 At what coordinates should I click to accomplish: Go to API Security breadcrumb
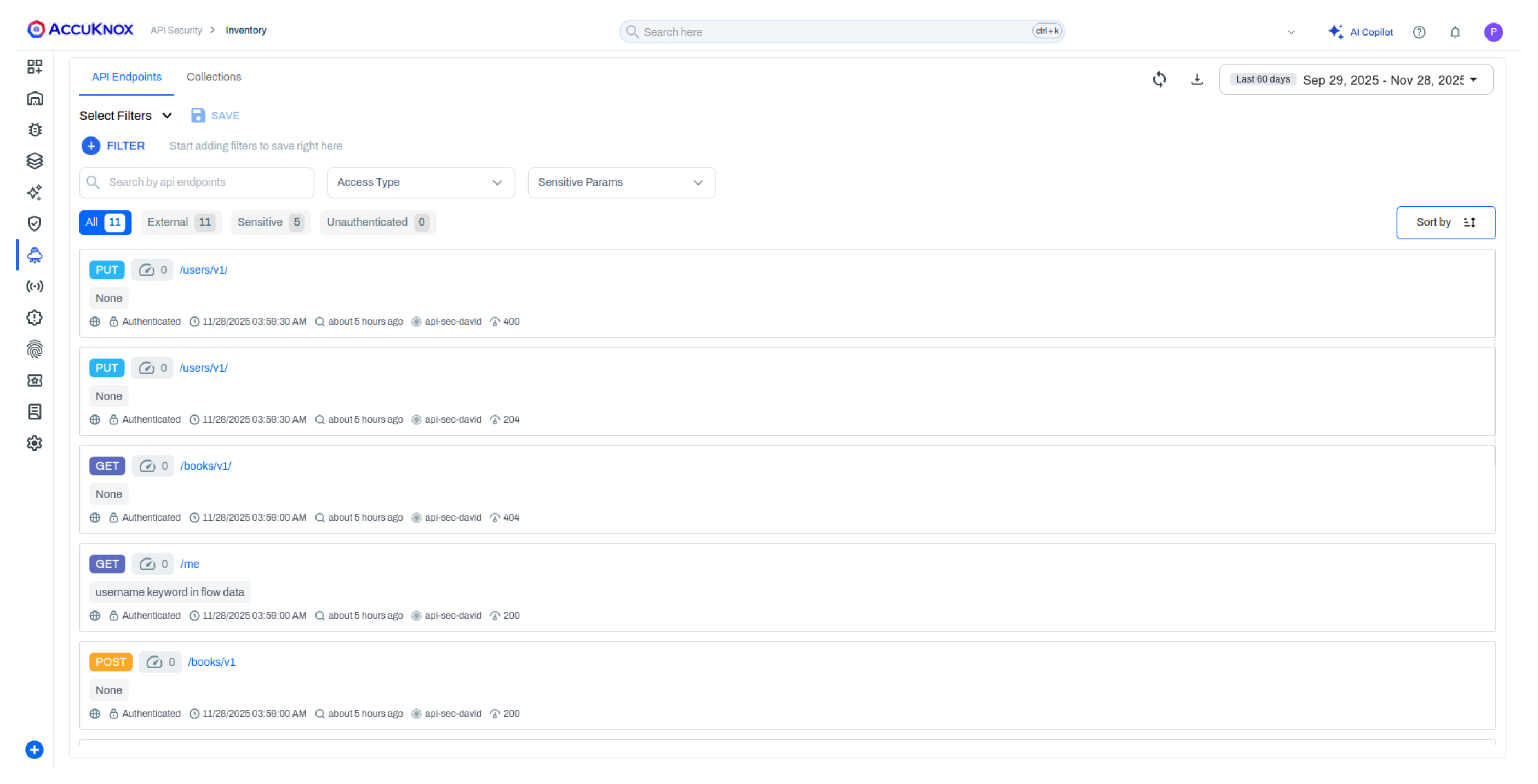pyautogui.click(x=176, y=31)
